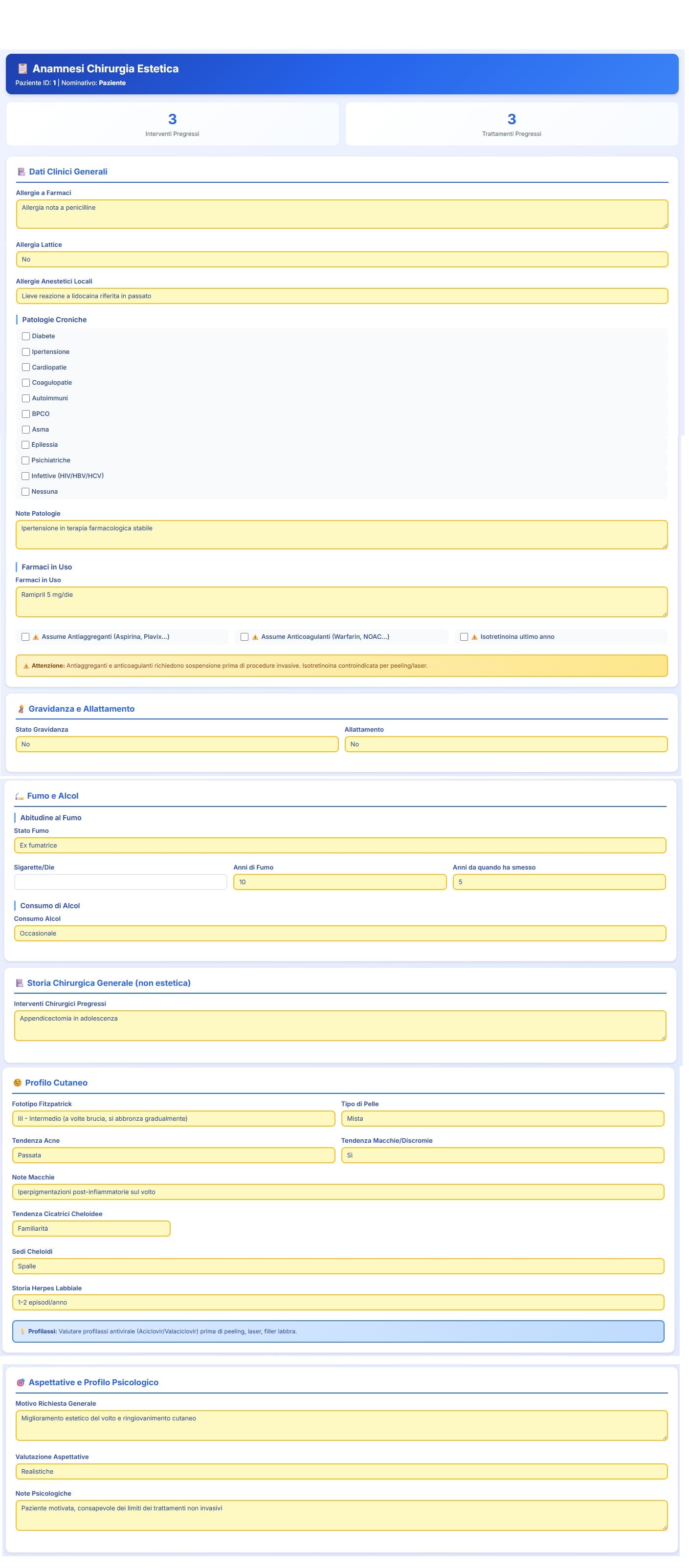The image size is (689, 1568).
Task: Click the cigarette icon next to Fumo e Alcol
Action: tap(20, 796)
